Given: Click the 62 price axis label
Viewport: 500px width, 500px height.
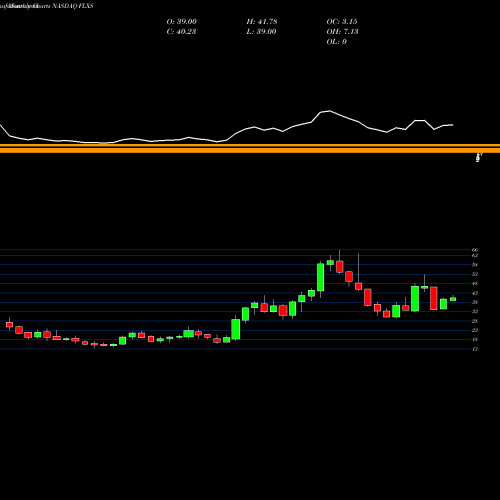Looking at the screenshot, I should point(475,255).
